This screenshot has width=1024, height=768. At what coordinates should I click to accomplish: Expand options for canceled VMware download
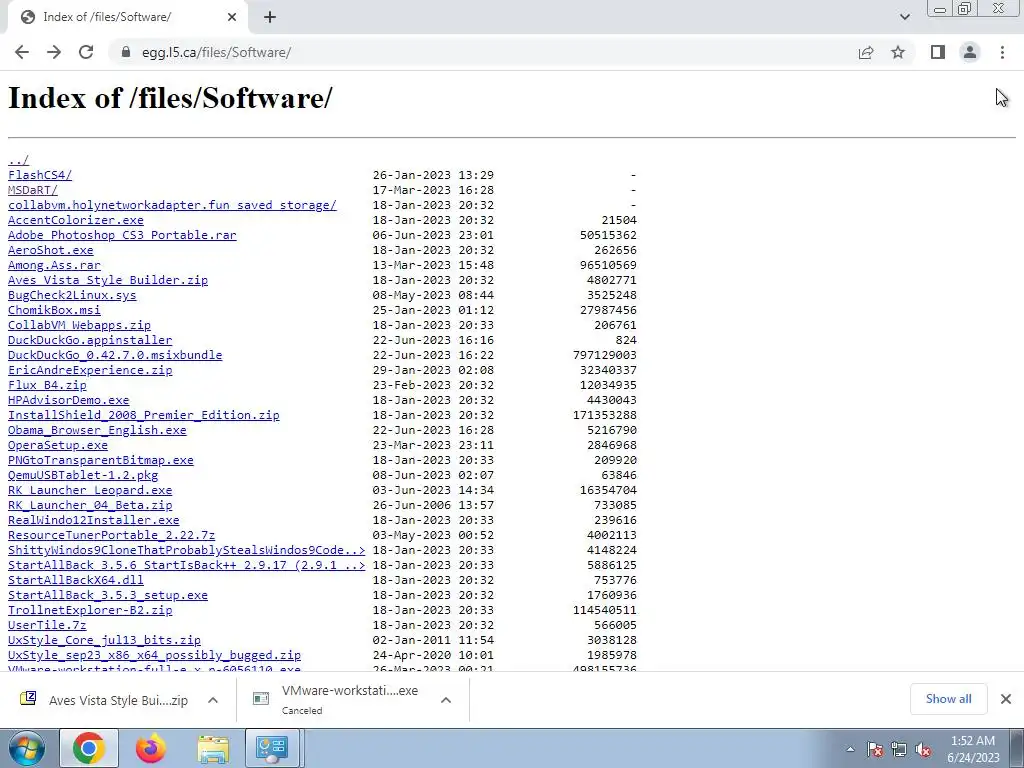[446, 700]
